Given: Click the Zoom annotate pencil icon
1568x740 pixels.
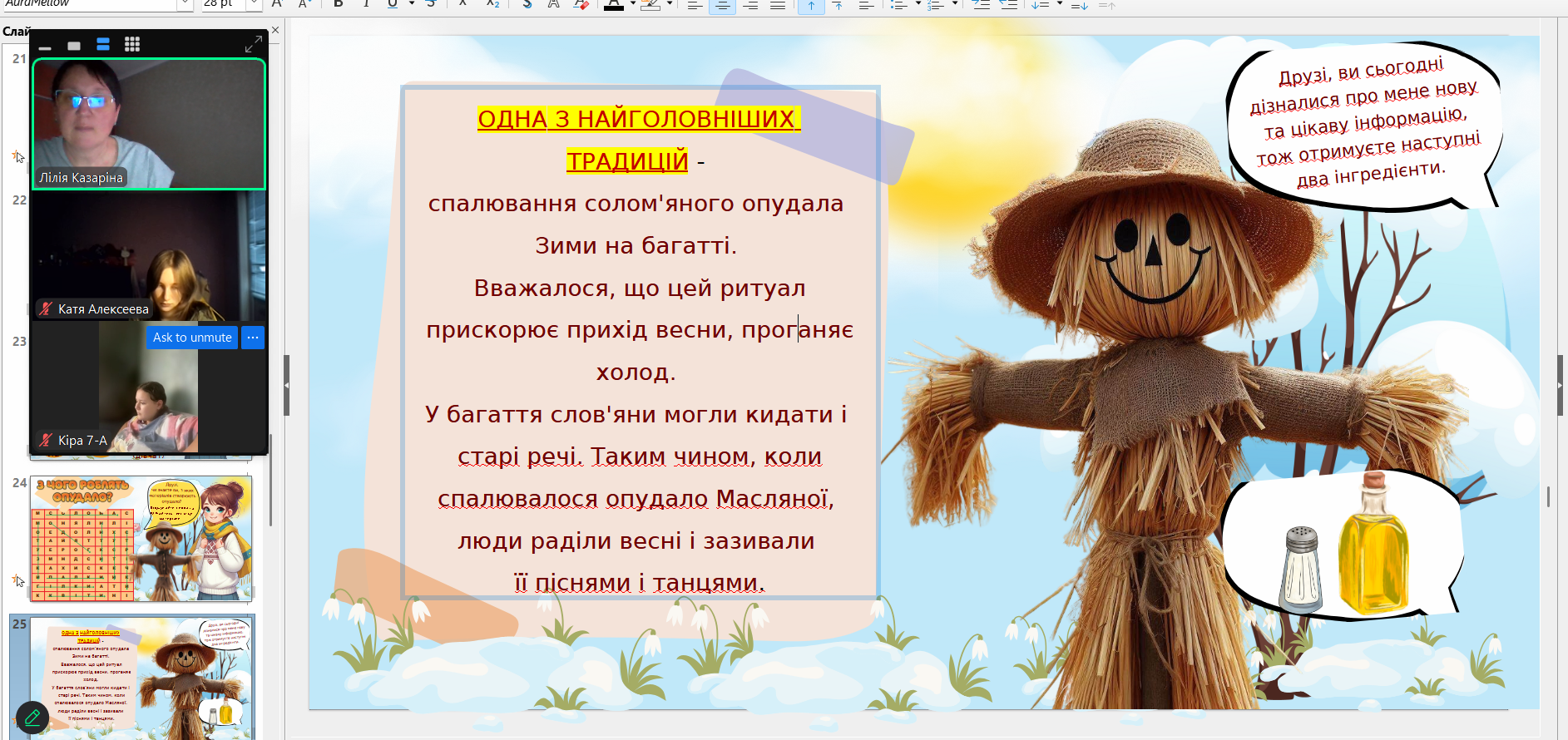Looking at the screenshot, I should tap(32, 717).
